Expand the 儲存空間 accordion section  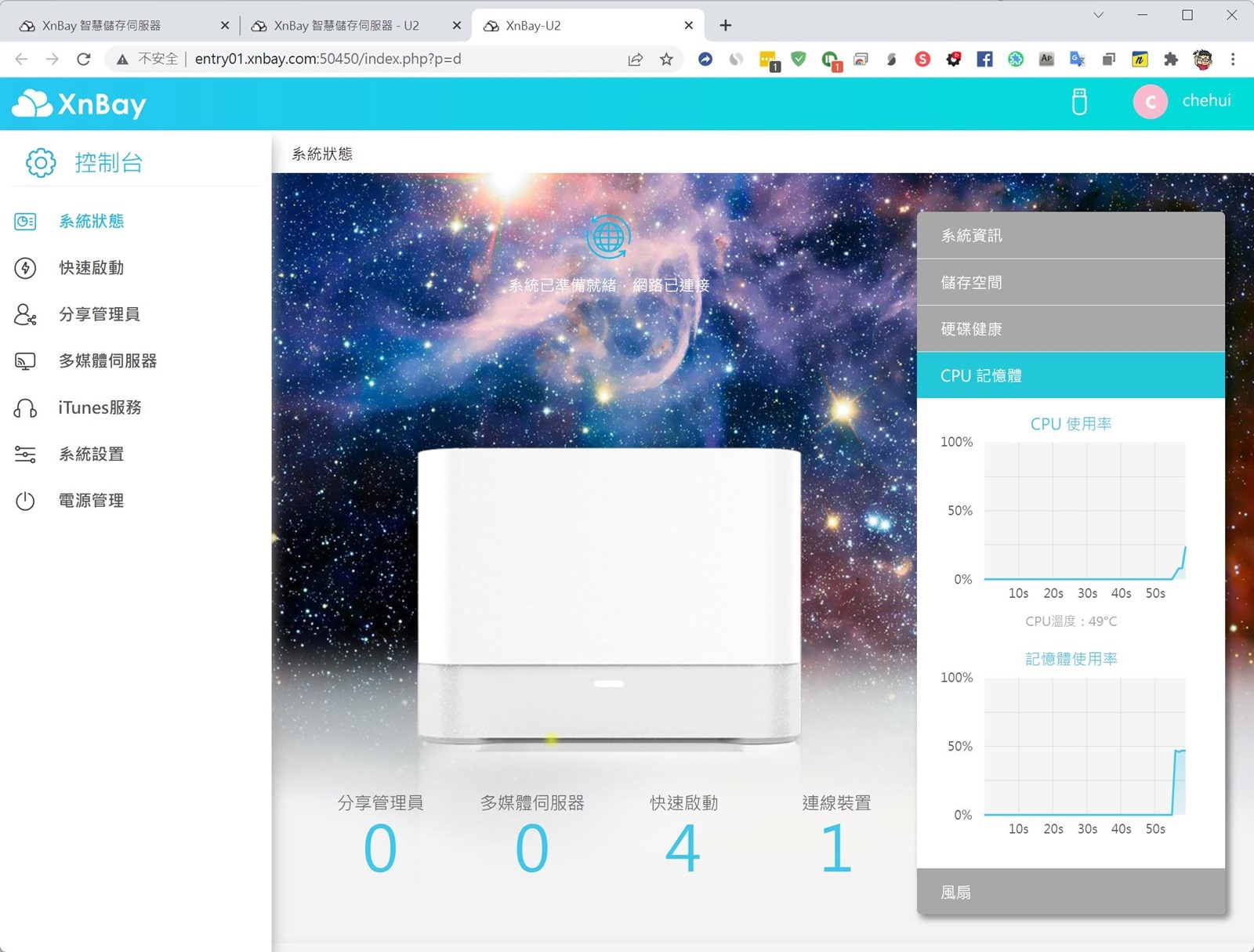[1070, 283]
